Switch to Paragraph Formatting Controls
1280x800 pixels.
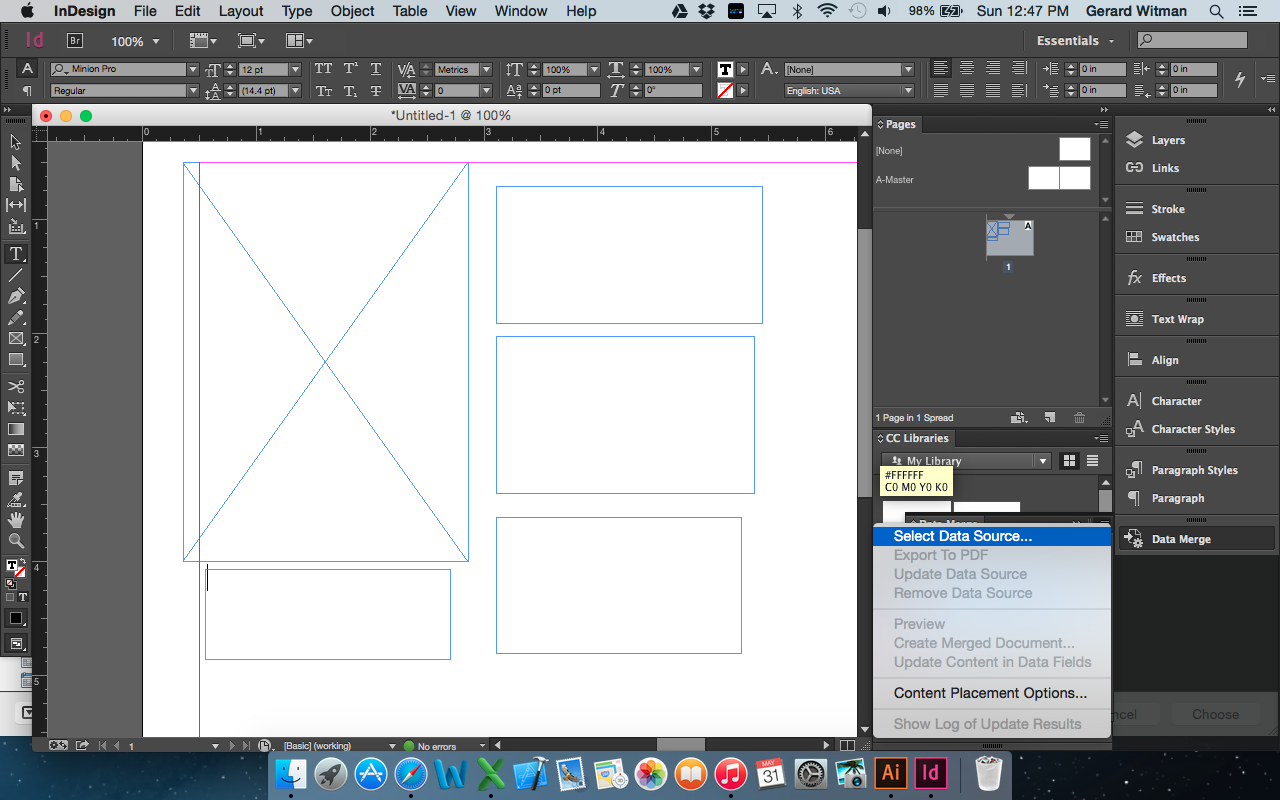27,91
